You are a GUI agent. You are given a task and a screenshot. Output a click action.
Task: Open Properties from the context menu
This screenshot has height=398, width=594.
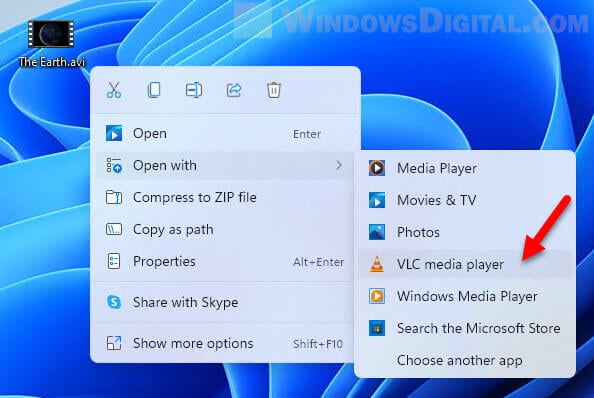click(x=225, y=261)
